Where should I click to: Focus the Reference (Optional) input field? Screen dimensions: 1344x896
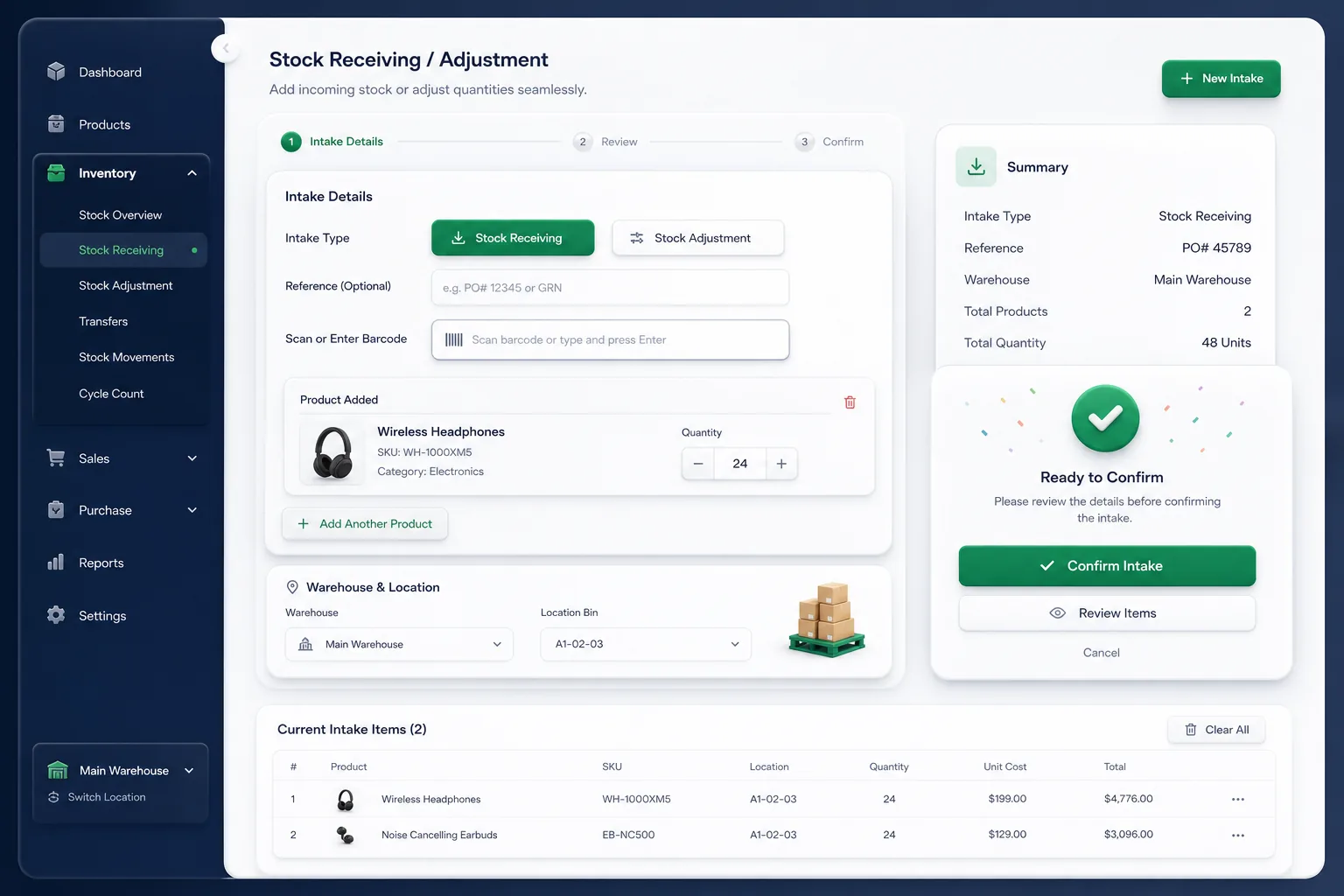pyautogui.click(x=610, y=288)
